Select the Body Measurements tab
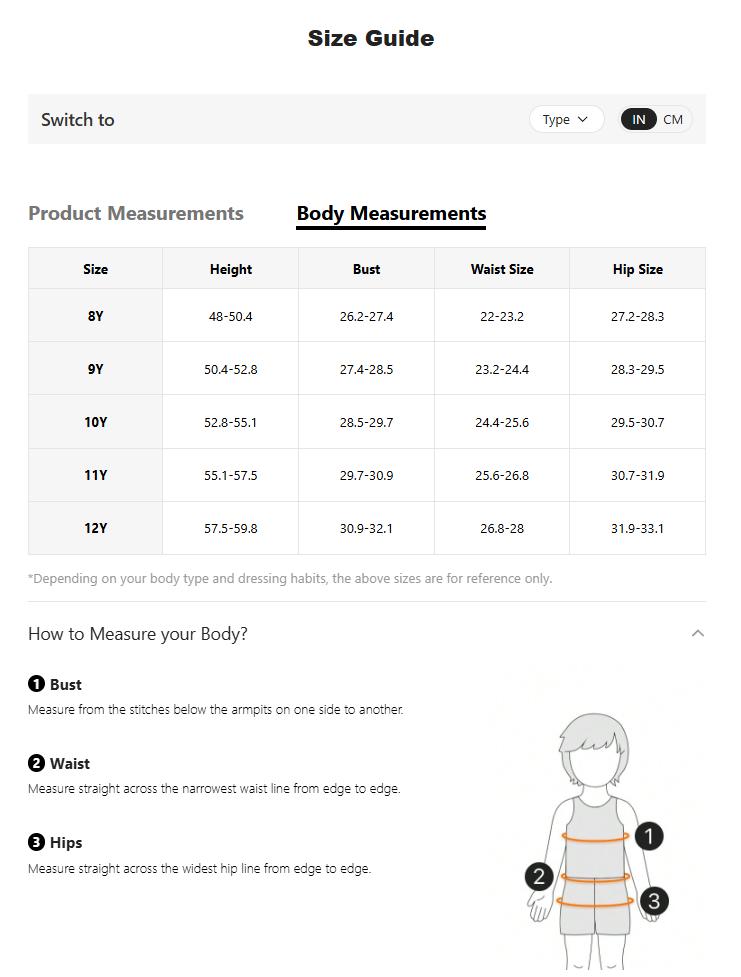 (x=391, y=213)
